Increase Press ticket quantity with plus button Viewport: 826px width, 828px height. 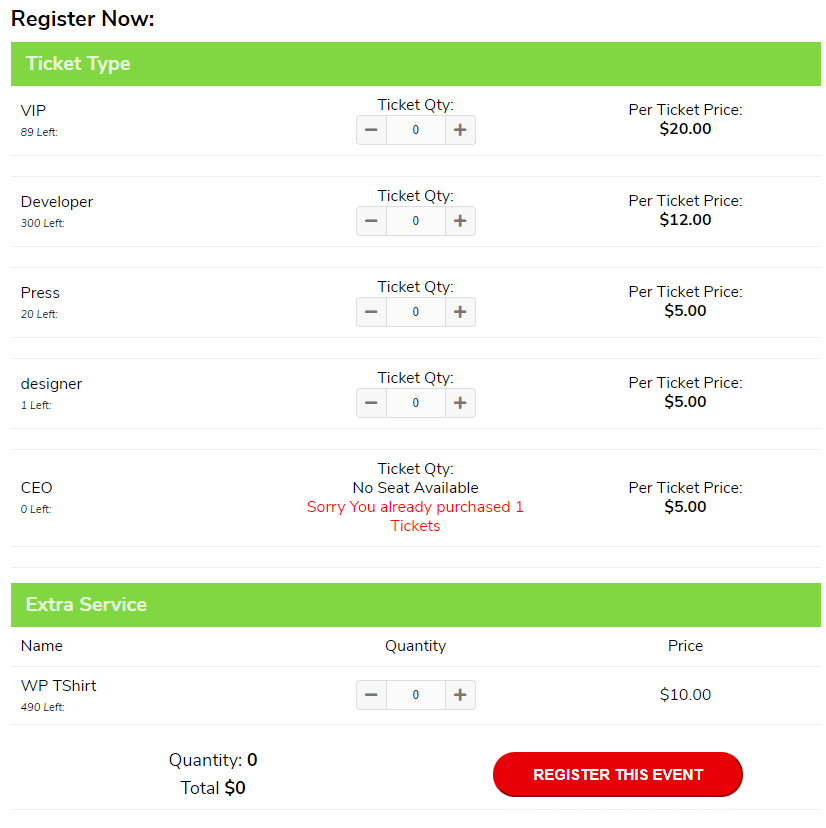pyautogui.click(x=459, y=312)
